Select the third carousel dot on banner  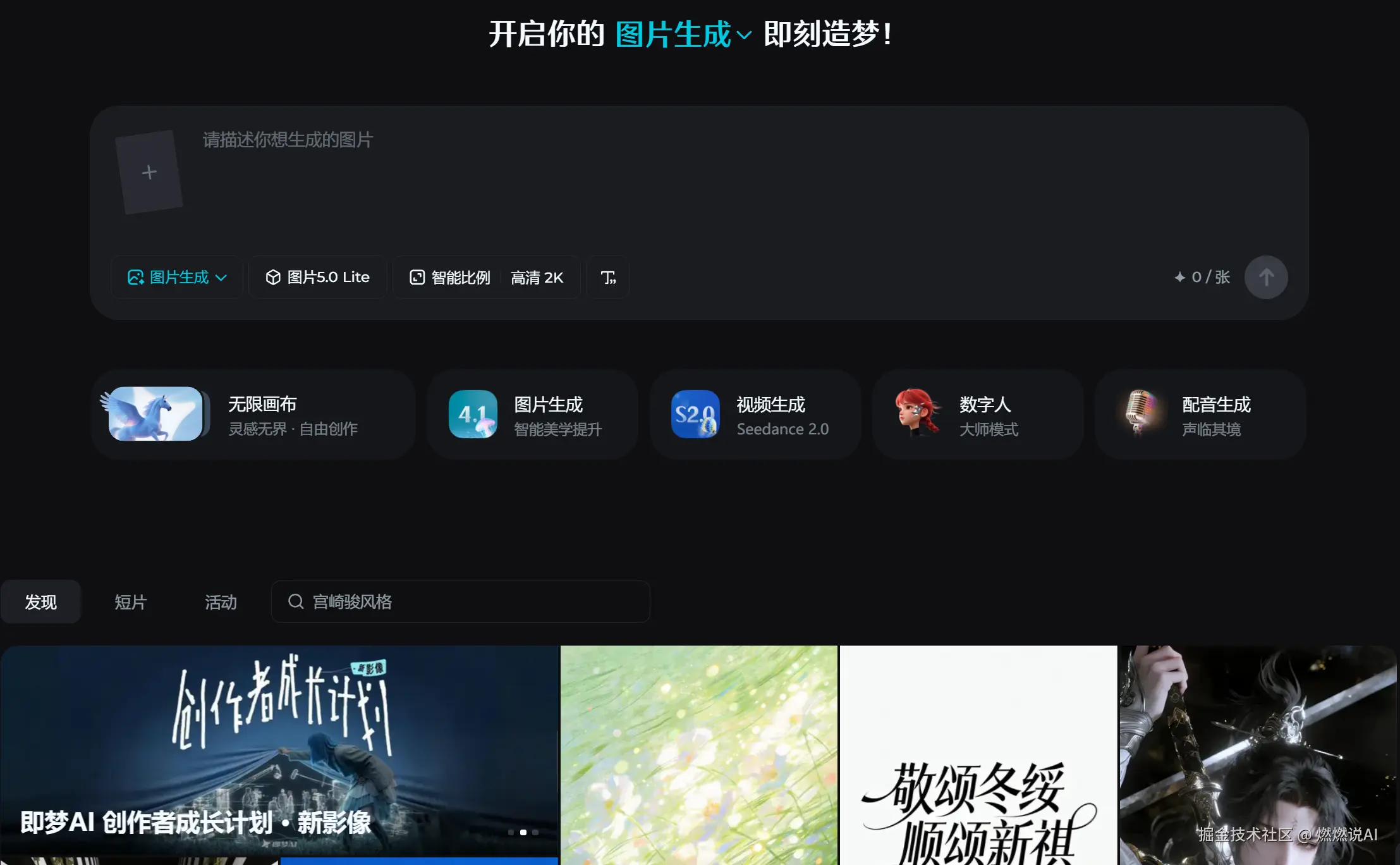click(535, 832)
